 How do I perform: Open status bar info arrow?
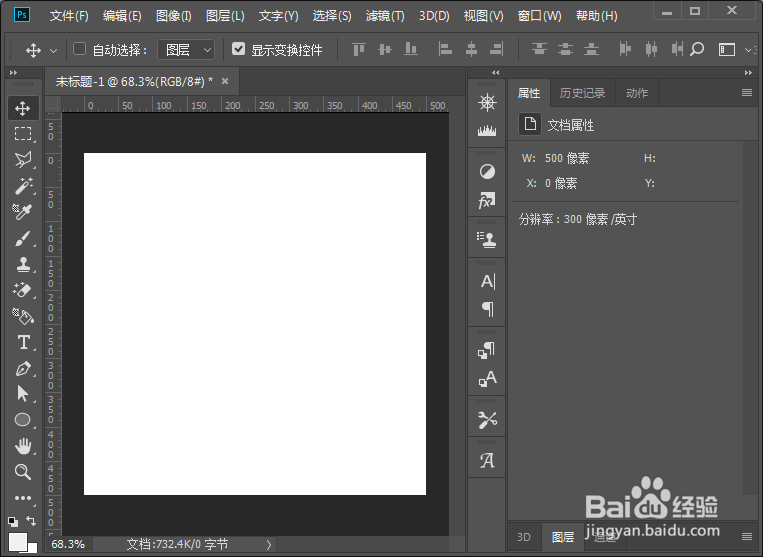coord(269,544)
